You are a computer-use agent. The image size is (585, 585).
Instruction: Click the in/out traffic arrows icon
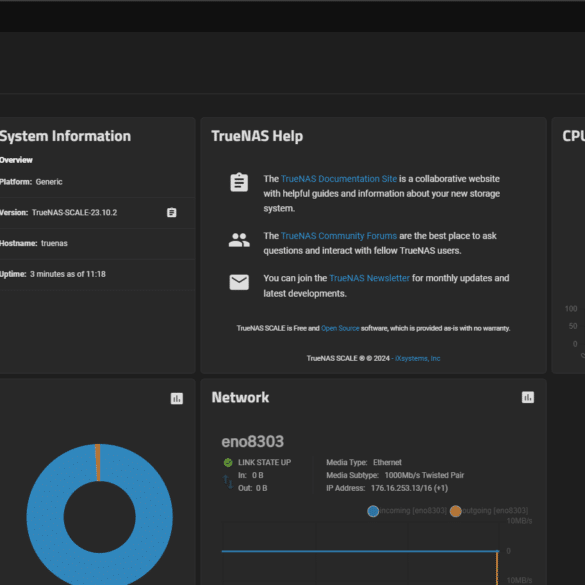[x=228, y=482]
